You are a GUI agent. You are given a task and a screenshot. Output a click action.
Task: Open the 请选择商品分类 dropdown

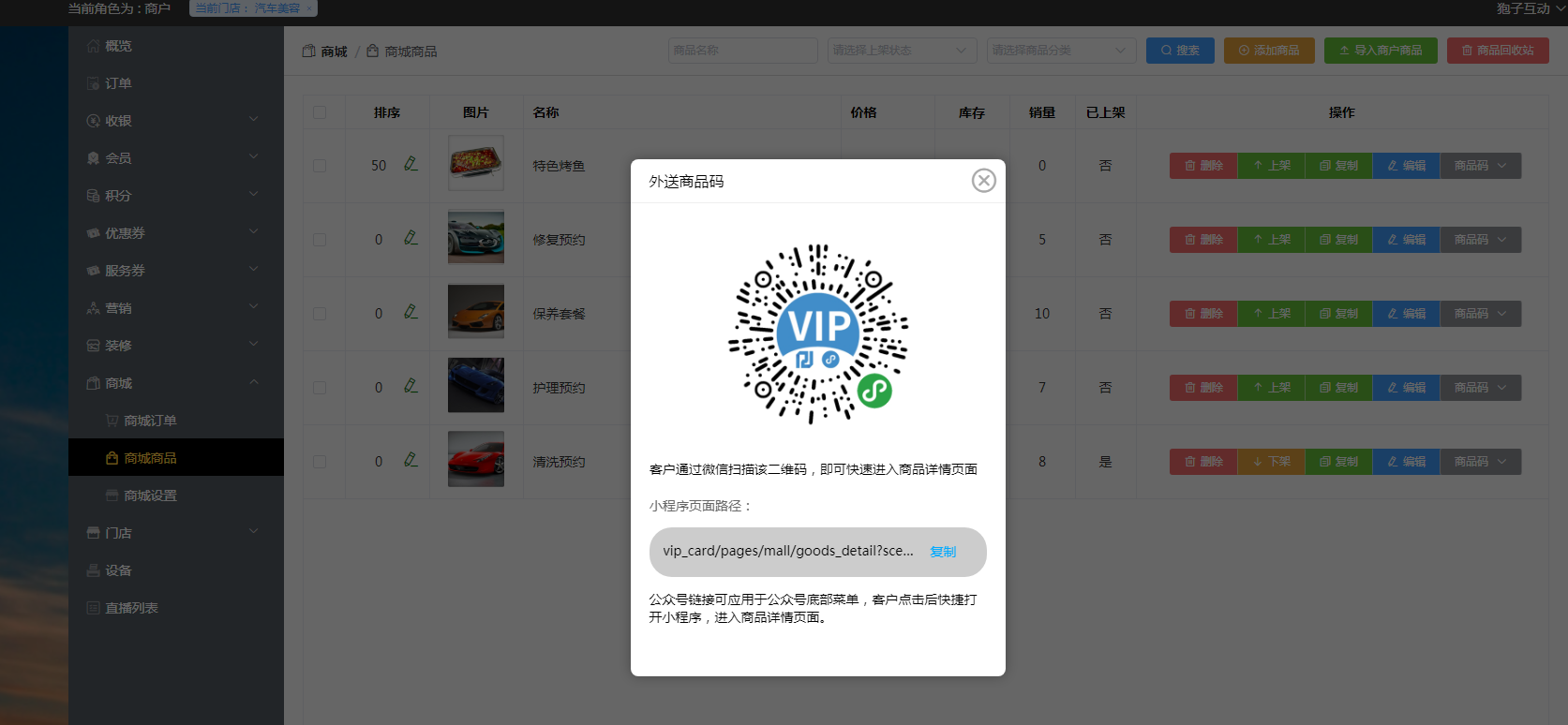[1062, 51]
